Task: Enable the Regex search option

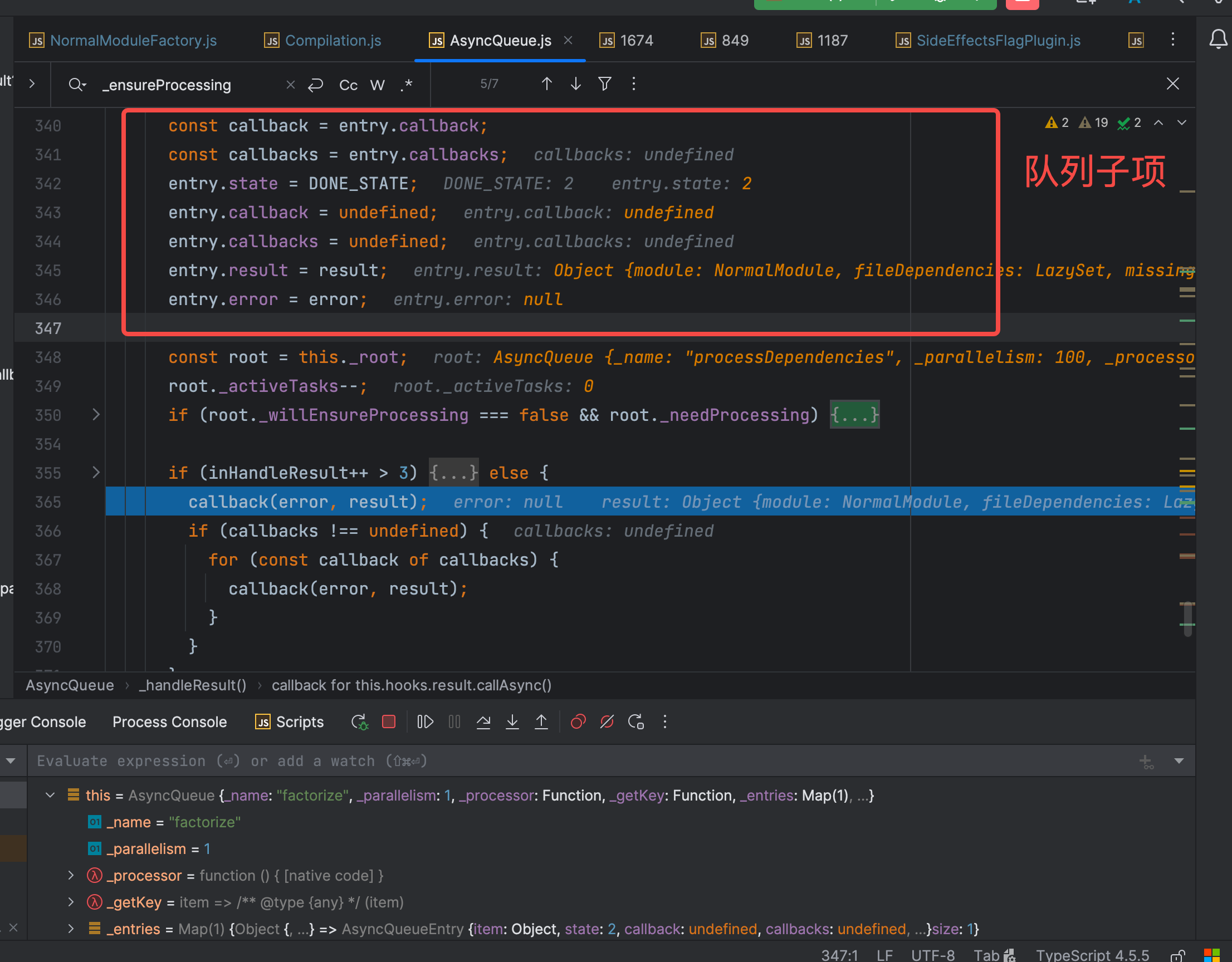Action: [406, 85]
